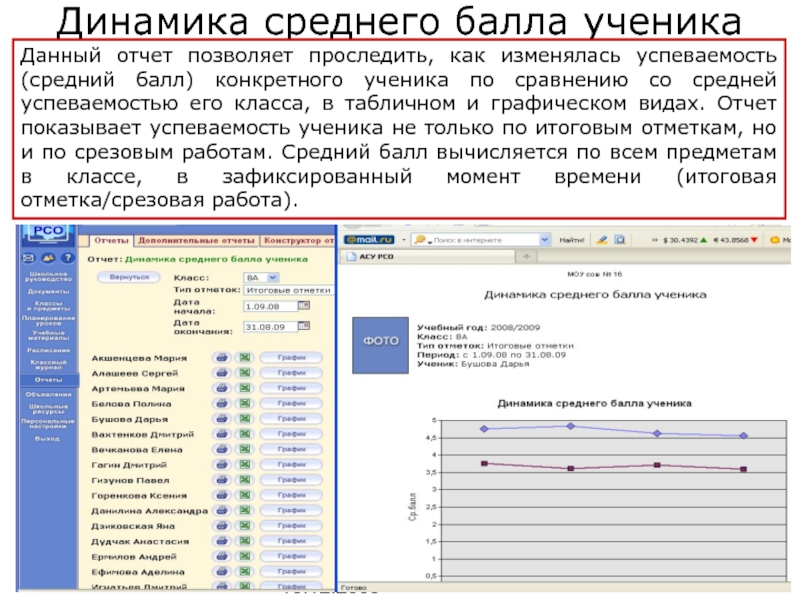Open Школьное руководство in sidebar
The height and width of the screenshot is (600, 800).
49,277
